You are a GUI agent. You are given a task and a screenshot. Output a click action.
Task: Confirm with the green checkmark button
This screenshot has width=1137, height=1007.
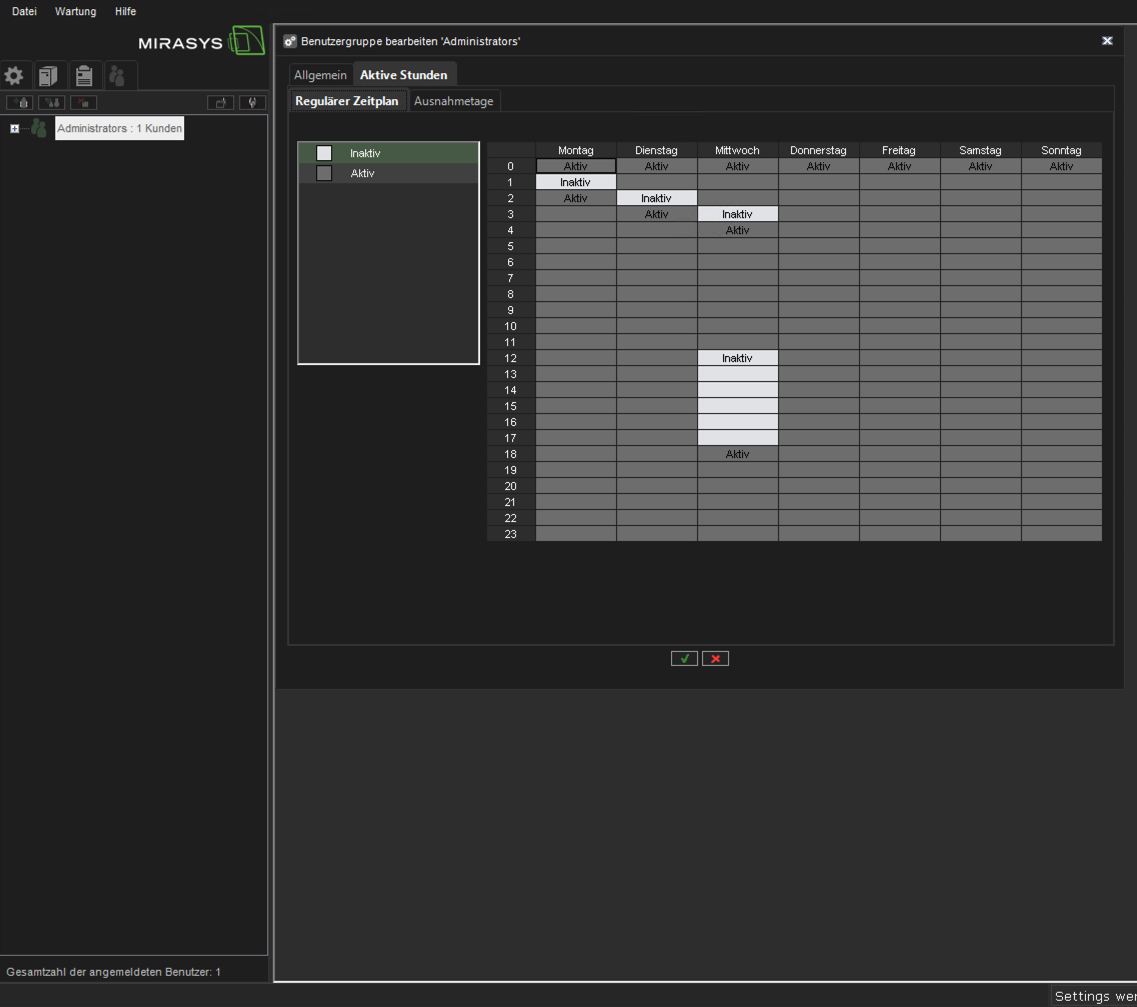684,658
